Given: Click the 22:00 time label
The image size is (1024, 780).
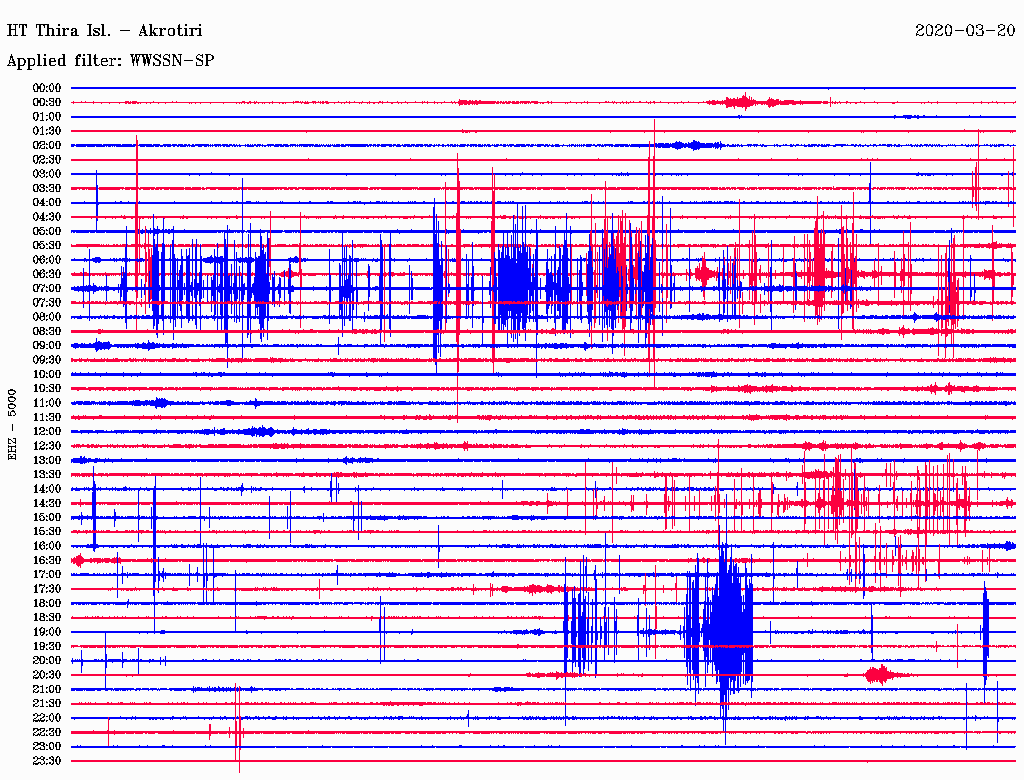Looking at the screenshot, I should pos(47,718).
